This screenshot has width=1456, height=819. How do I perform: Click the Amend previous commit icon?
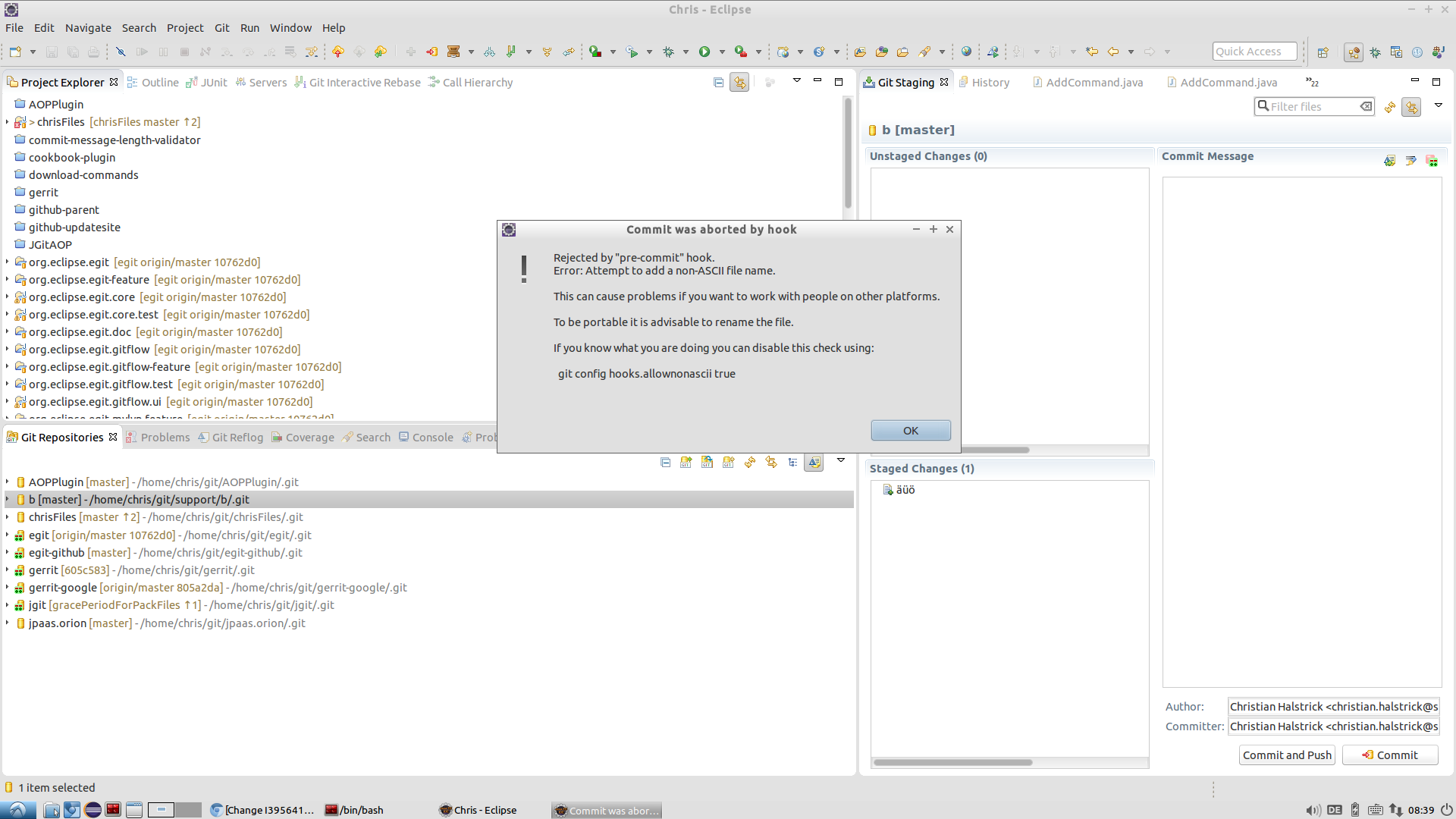(x=1389, y=160)
